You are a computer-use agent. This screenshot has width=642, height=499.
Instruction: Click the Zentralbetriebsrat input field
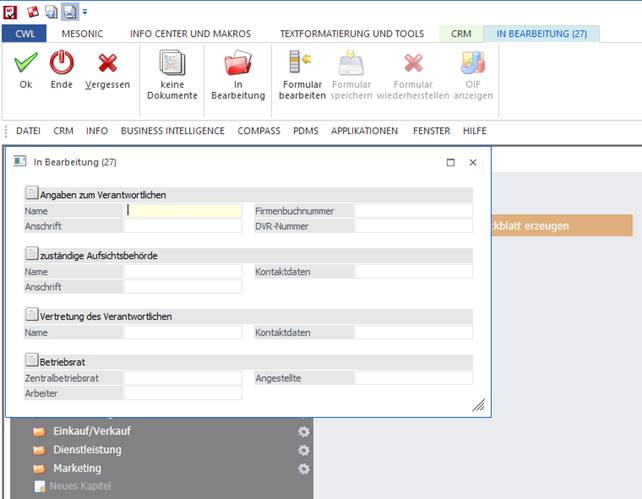[x=183, y=378]
